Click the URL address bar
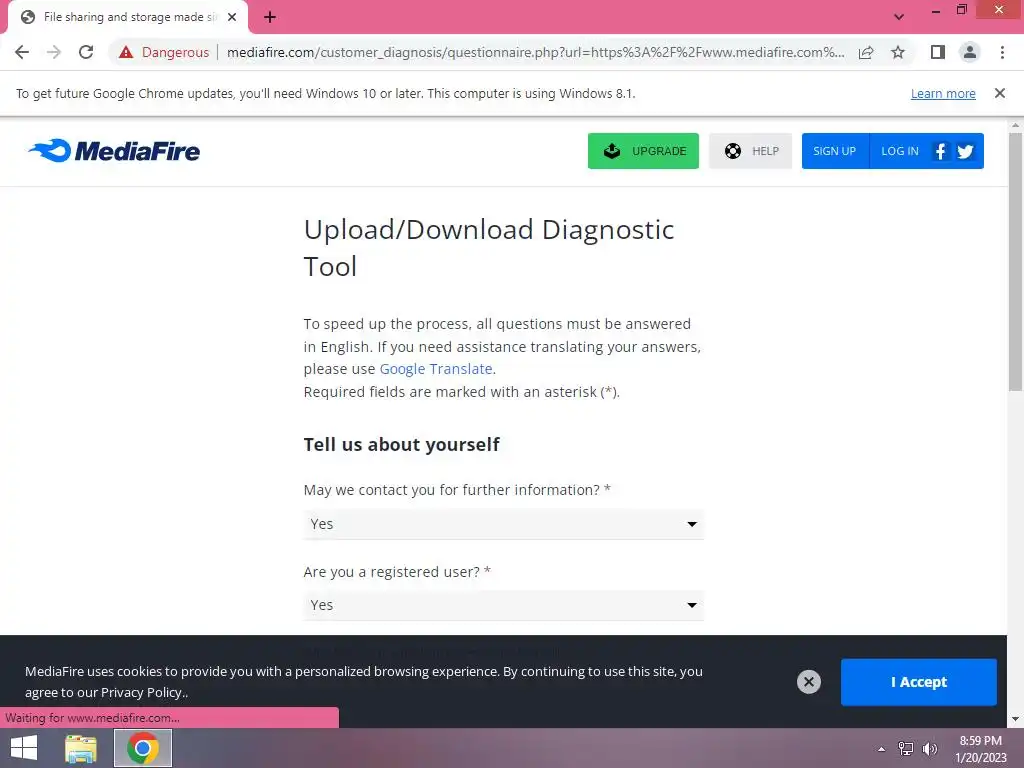 pyautogui.click(x=536, y=52)
